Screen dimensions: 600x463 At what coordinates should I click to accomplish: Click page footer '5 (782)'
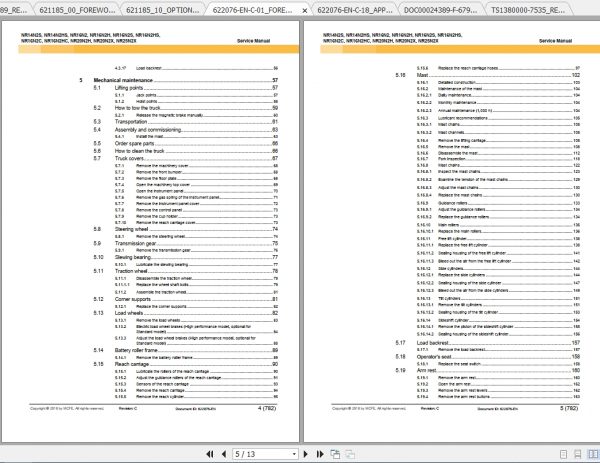(569, 408)
